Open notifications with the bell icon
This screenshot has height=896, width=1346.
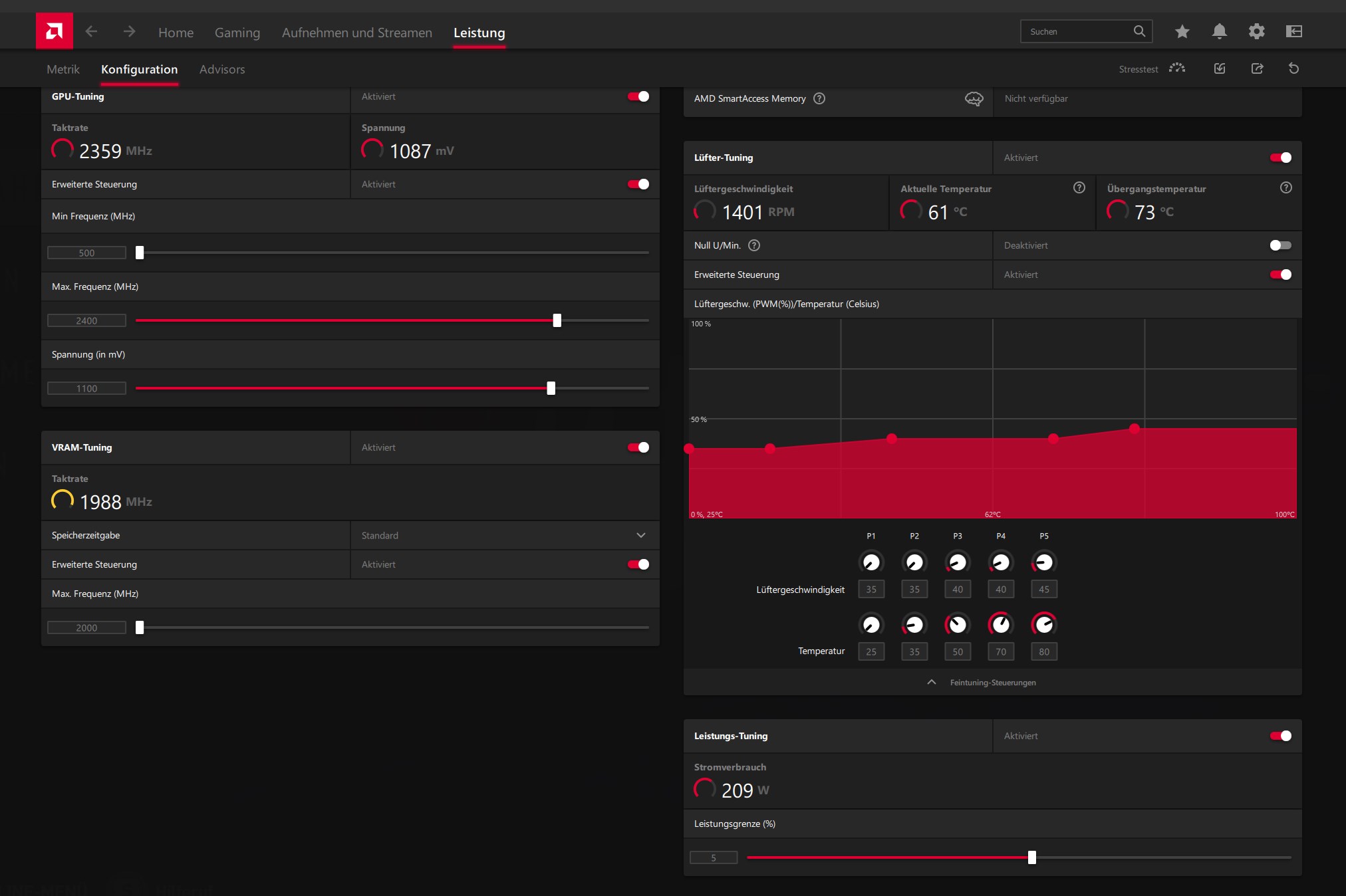pos(1219,31)
